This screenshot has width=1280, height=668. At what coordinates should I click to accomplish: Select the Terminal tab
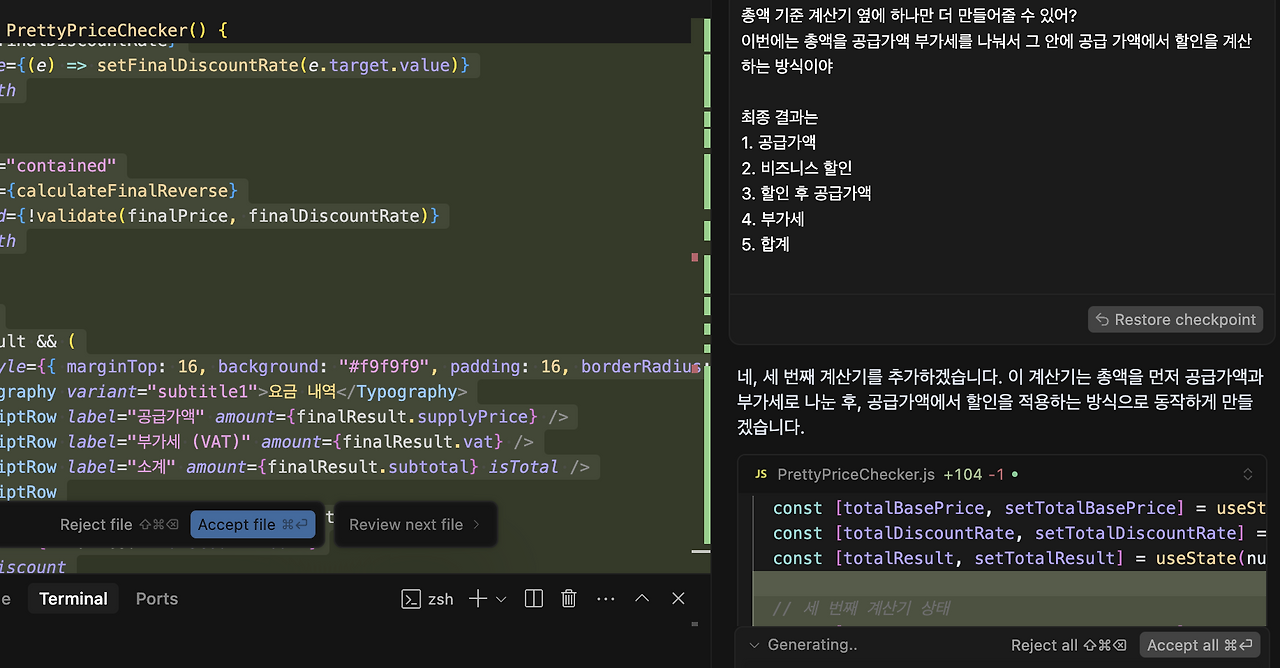coord(73,598)
